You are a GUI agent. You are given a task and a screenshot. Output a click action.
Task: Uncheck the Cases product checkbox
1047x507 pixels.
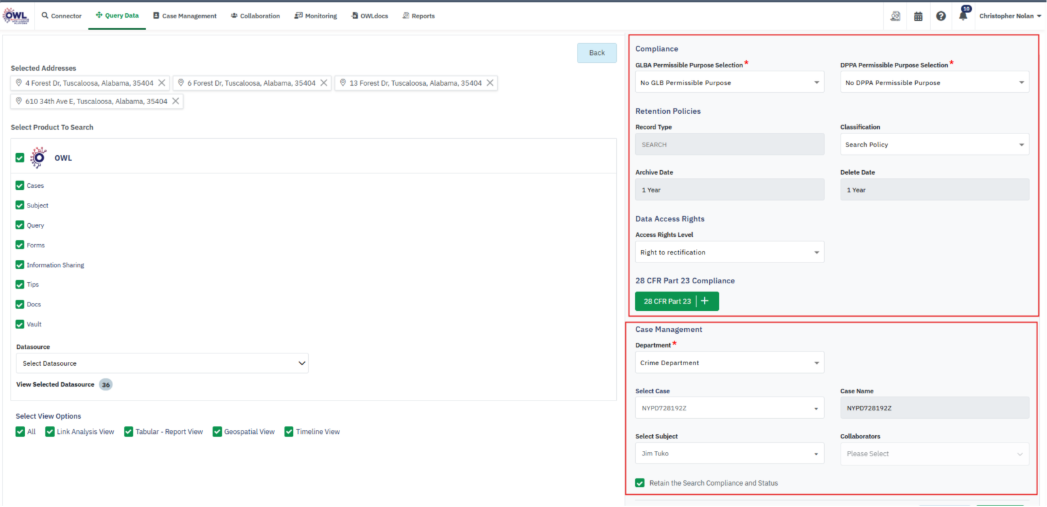pyautogui.click(x=20, y=186)
